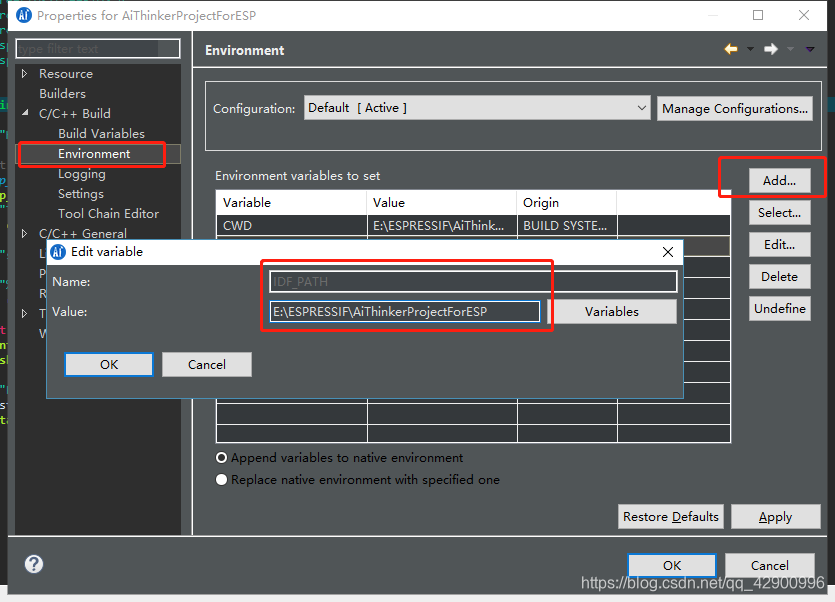Close the Edit variable dialog
Viewport: 835px width, 602px height.
point(668,252)
